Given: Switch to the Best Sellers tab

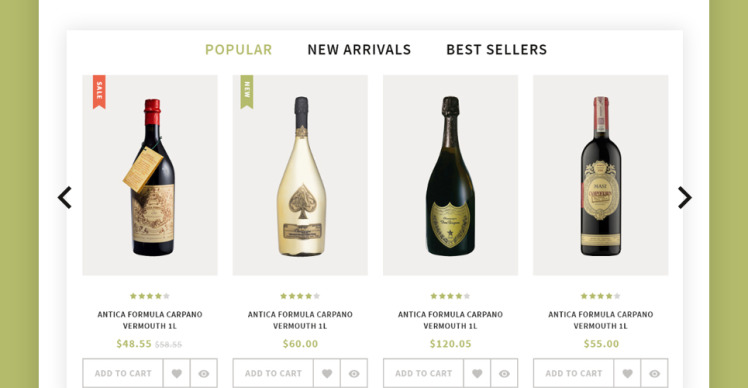Looking at the screenshot, I should 497,50.
